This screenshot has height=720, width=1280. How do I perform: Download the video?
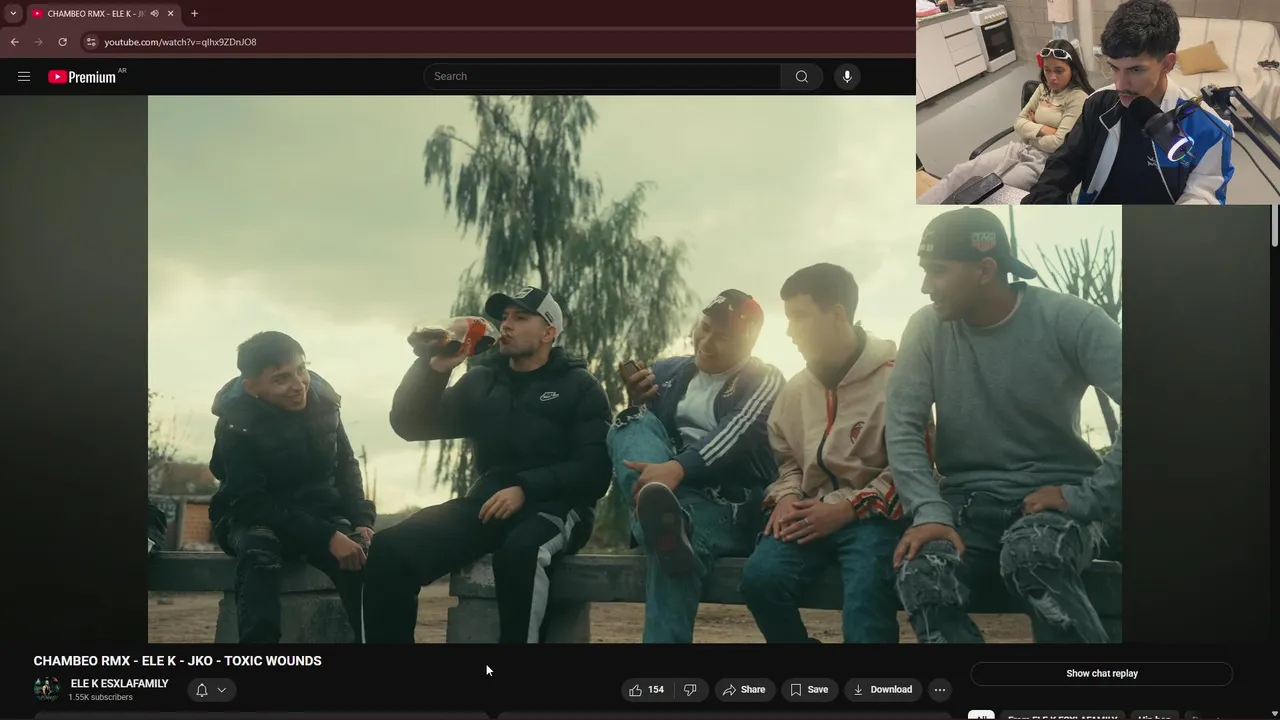(x=882, y=689)
